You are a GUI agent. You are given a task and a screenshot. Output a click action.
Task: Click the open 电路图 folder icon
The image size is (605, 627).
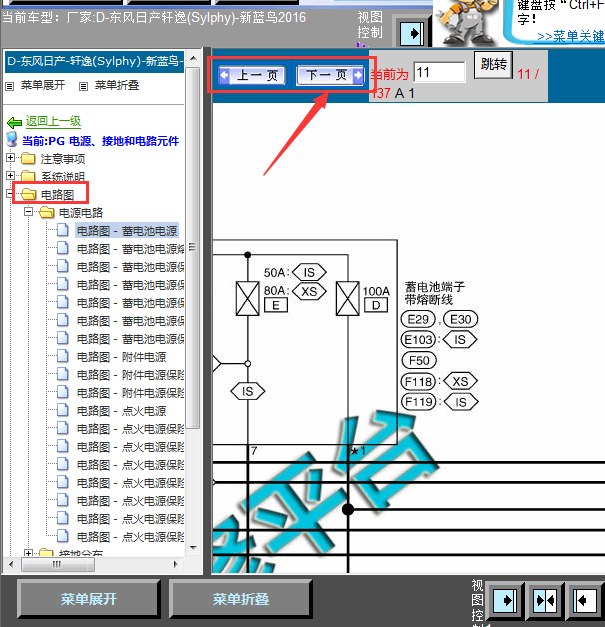29,194
